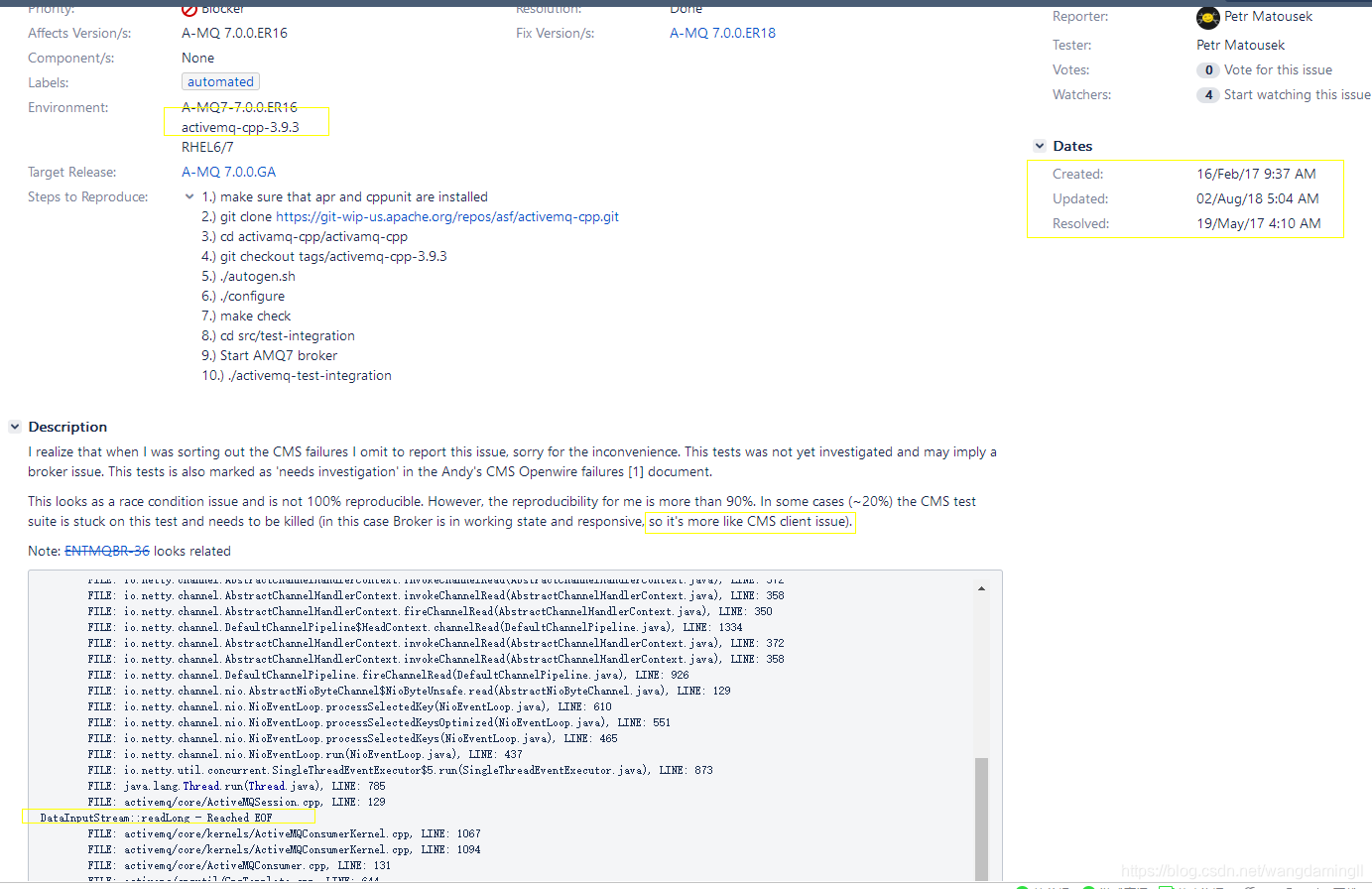Click Petr Matousek reporter avatar

point(1208,18)
